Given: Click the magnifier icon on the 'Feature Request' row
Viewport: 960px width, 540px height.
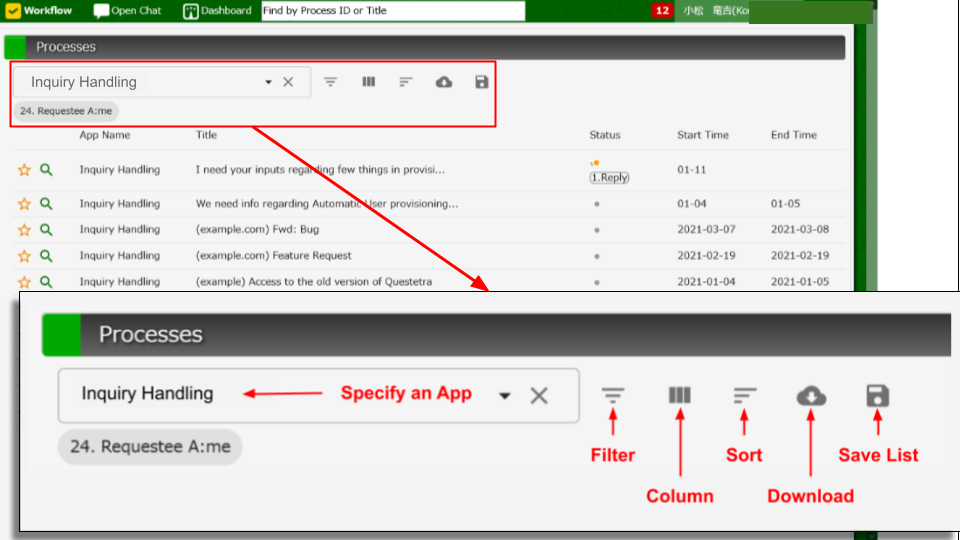Looking at the screenshot, I should click(46, 256).
